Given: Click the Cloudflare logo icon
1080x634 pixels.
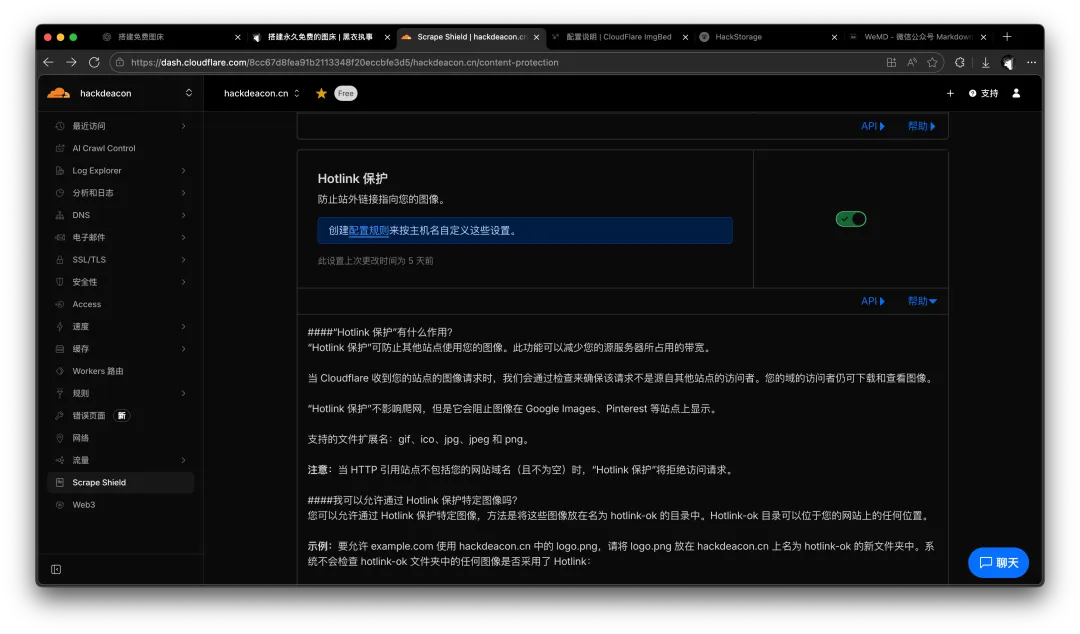Looking at the screenshot, I should (59, 93).
